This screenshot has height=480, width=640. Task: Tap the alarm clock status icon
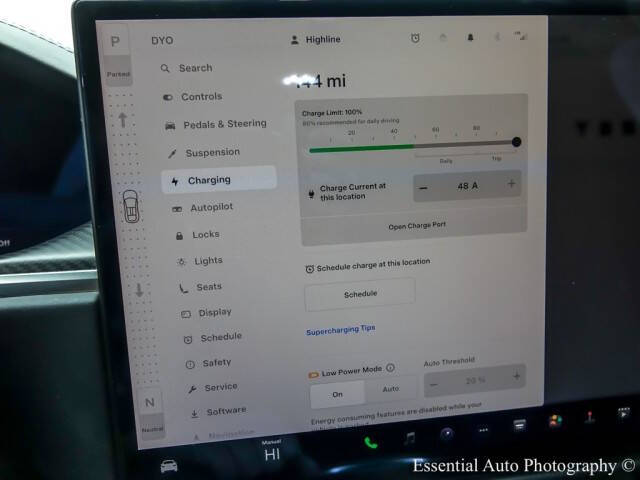click(x=415, y=38)
